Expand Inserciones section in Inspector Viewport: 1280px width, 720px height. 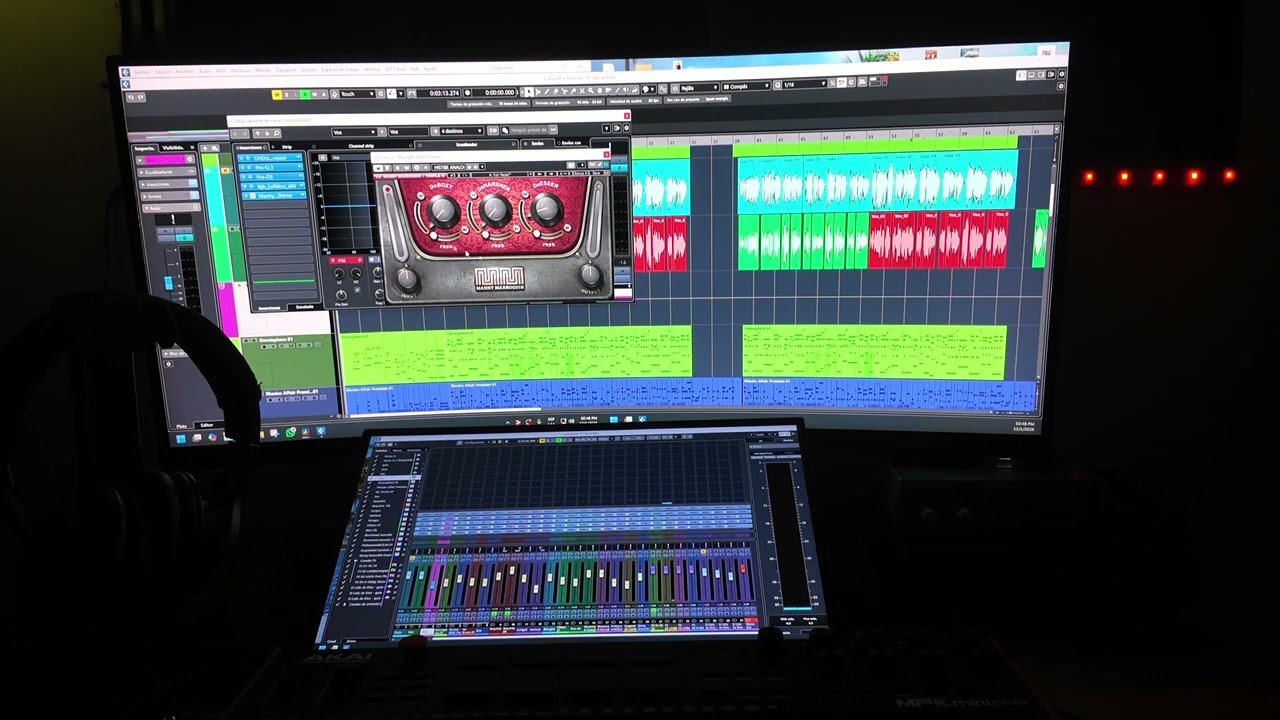point(168,184)
